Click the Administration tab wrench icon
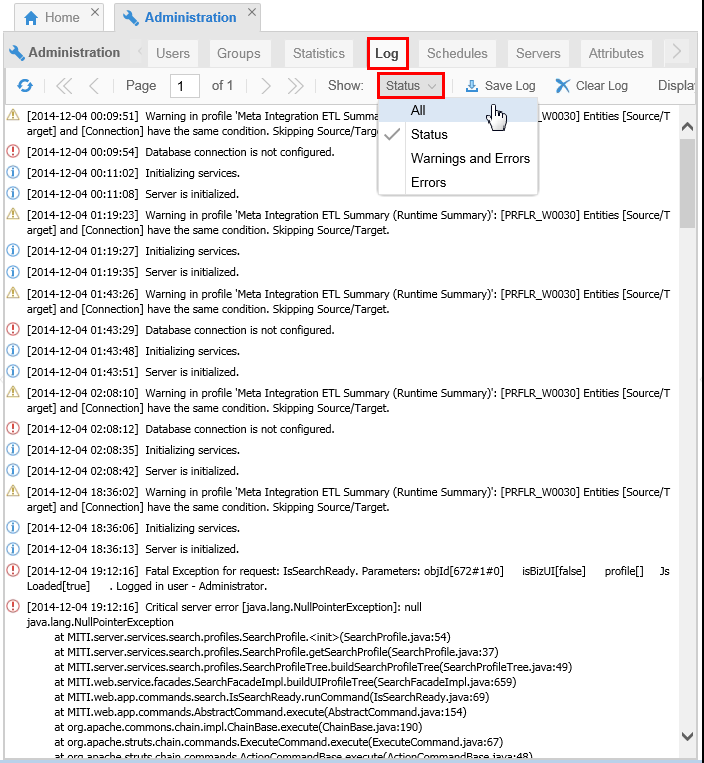Screen dimensions: 704x763 tap(131, 18)
